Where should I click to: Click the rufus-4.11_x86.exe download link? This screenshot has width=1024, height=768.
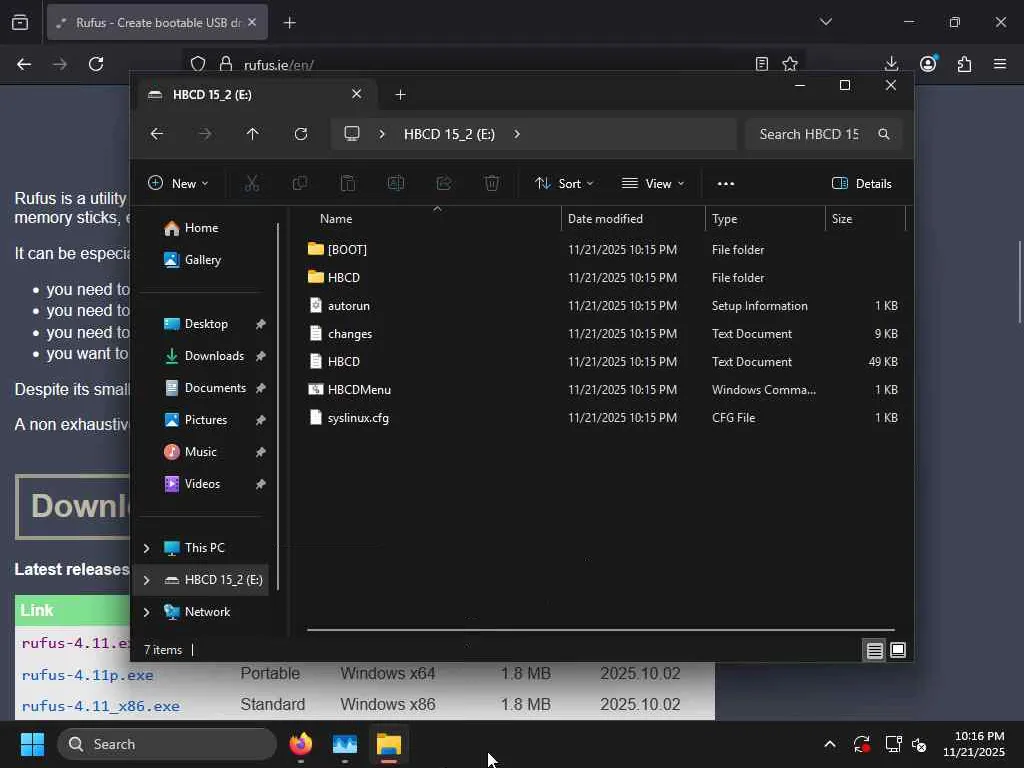click(x=101, y=707)
